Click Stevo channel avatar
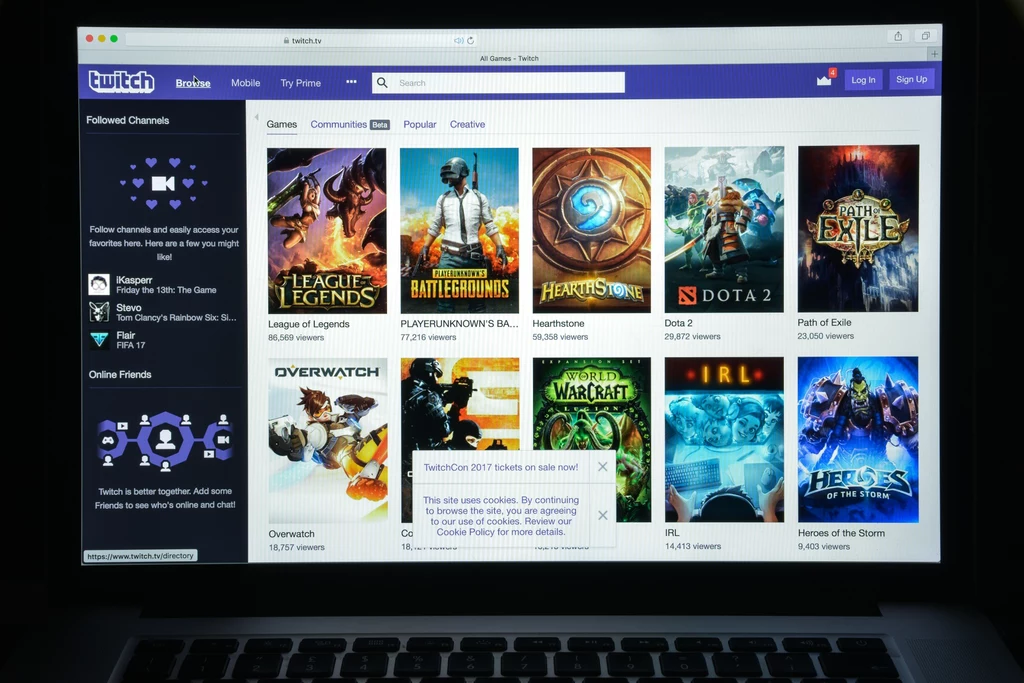The height and width of the screenshot is (683, 1024). 99,312
